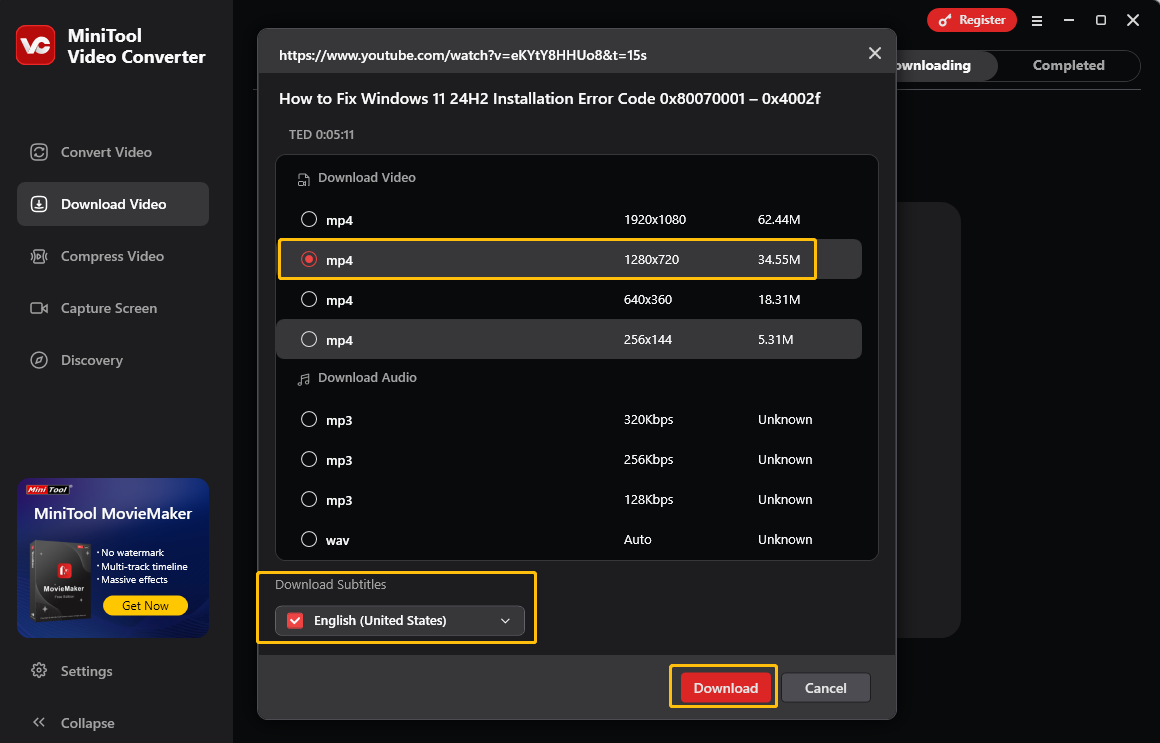This screenshot has height=743, width=1160.
Task: Click the Download Subtitles label
Action: (x=331, y=585)
